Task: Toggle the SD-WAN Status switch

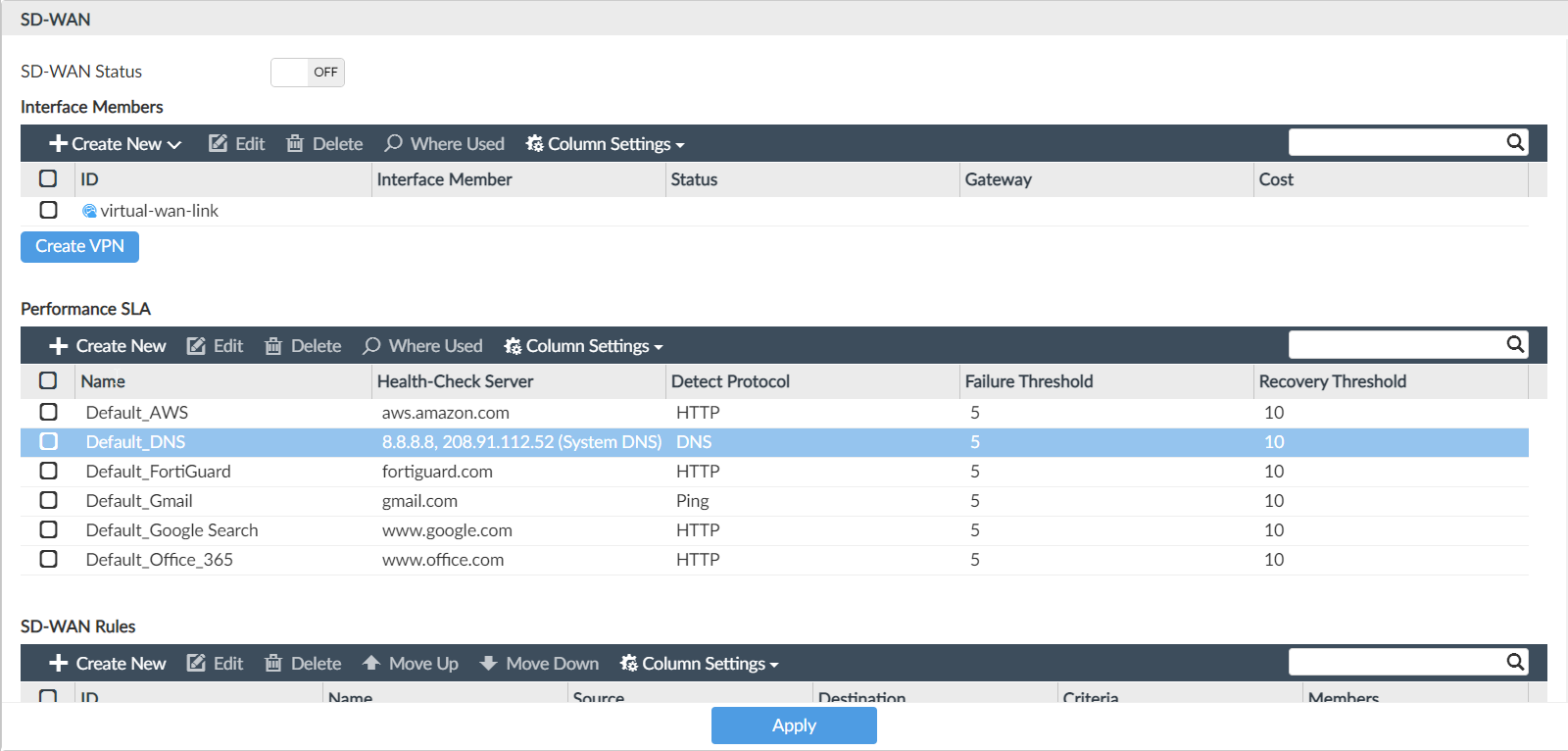Action: [308, 72]
